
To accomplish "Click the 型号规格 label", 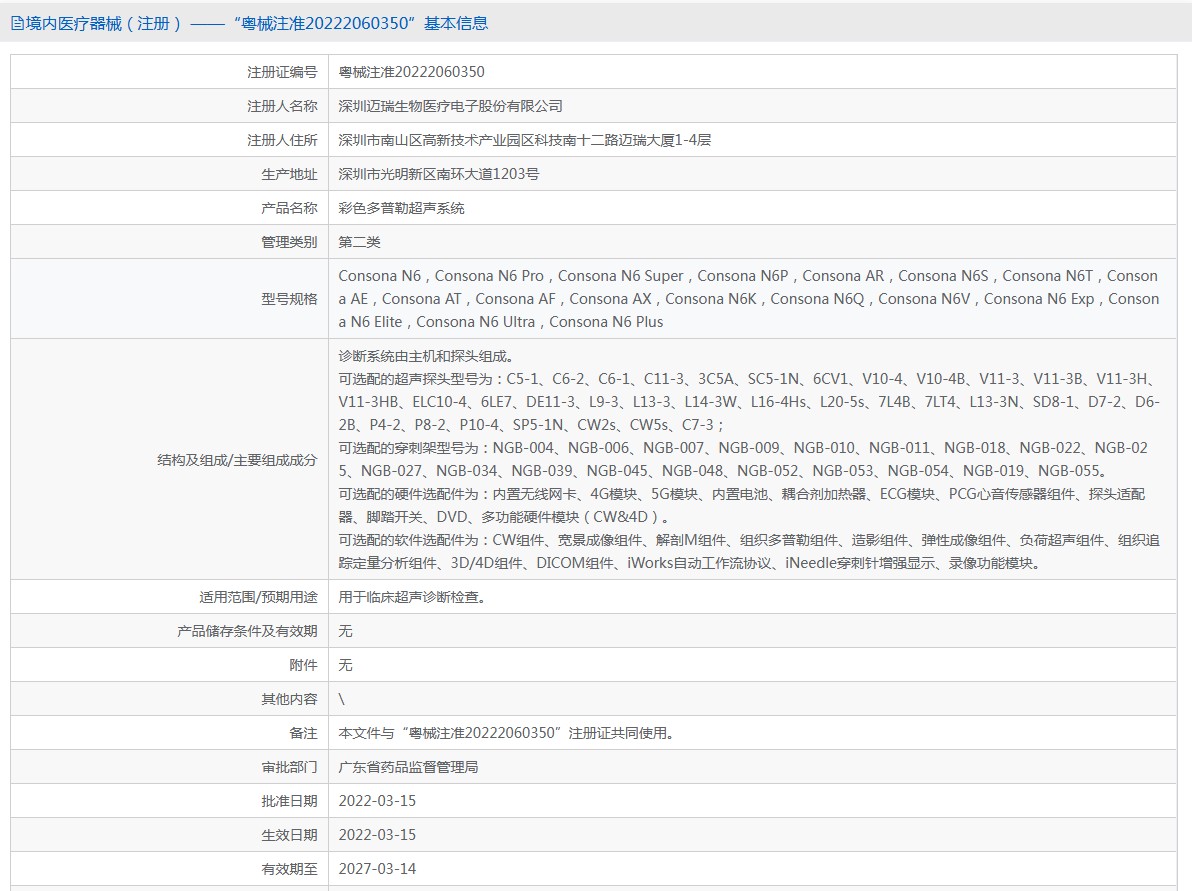I will point(289,300).
